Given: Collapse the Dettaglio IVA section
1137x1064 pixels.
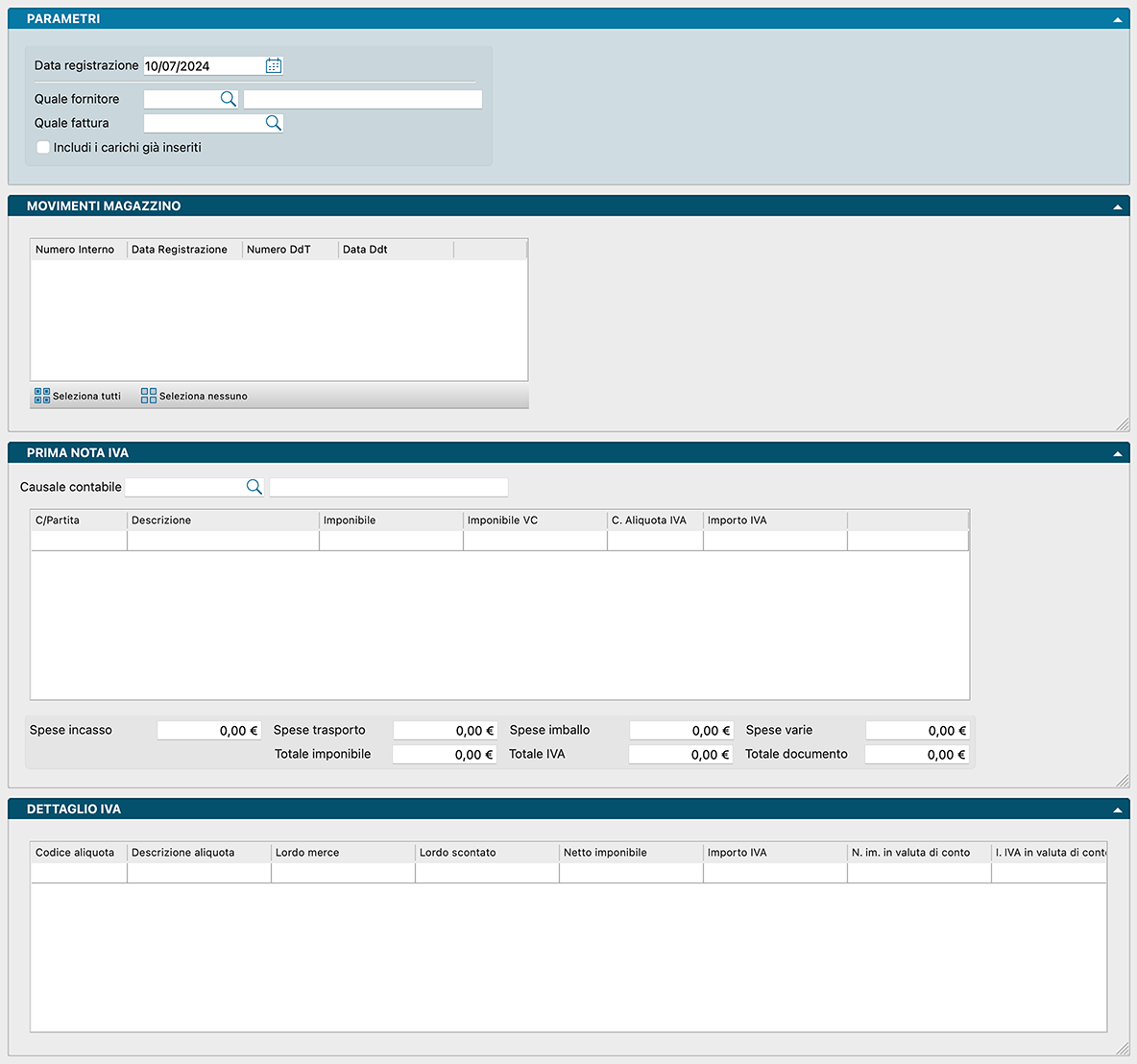Looking at the screenshot, I should 1117,810.
